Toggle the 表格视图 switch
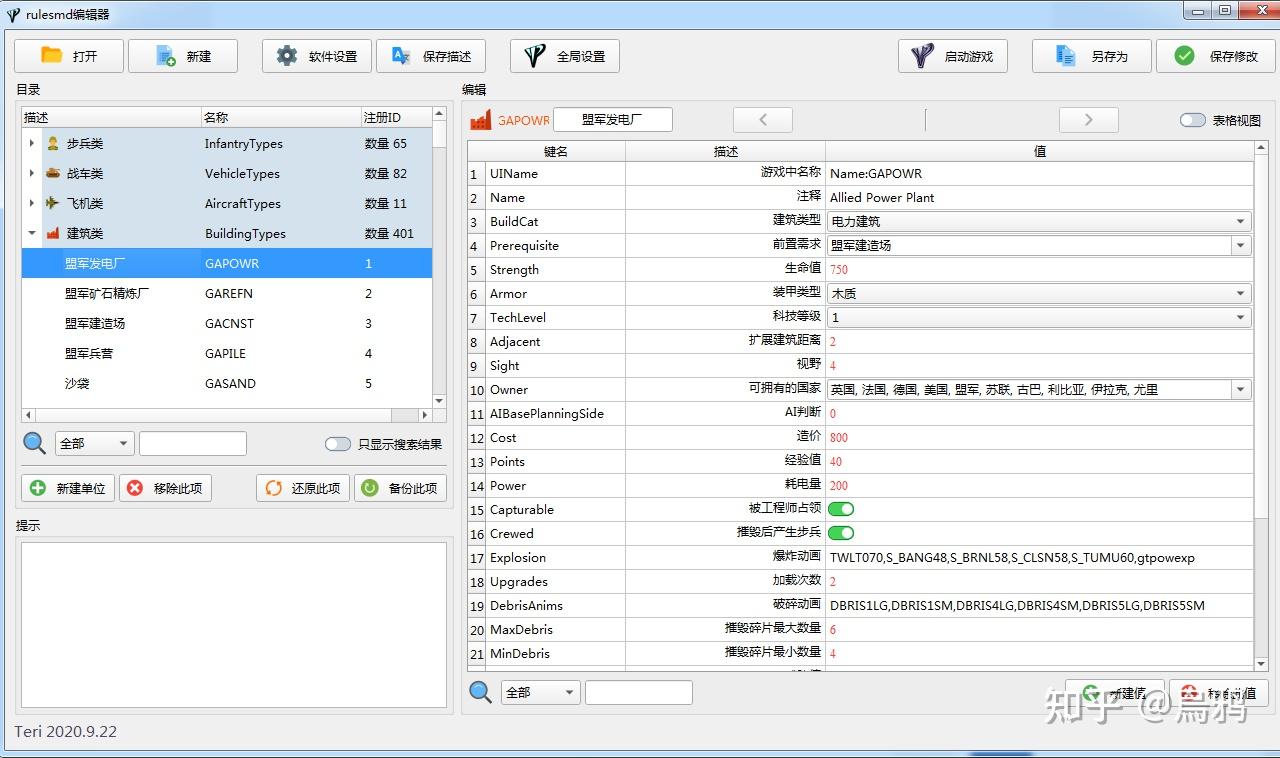 click(1192, 120)
